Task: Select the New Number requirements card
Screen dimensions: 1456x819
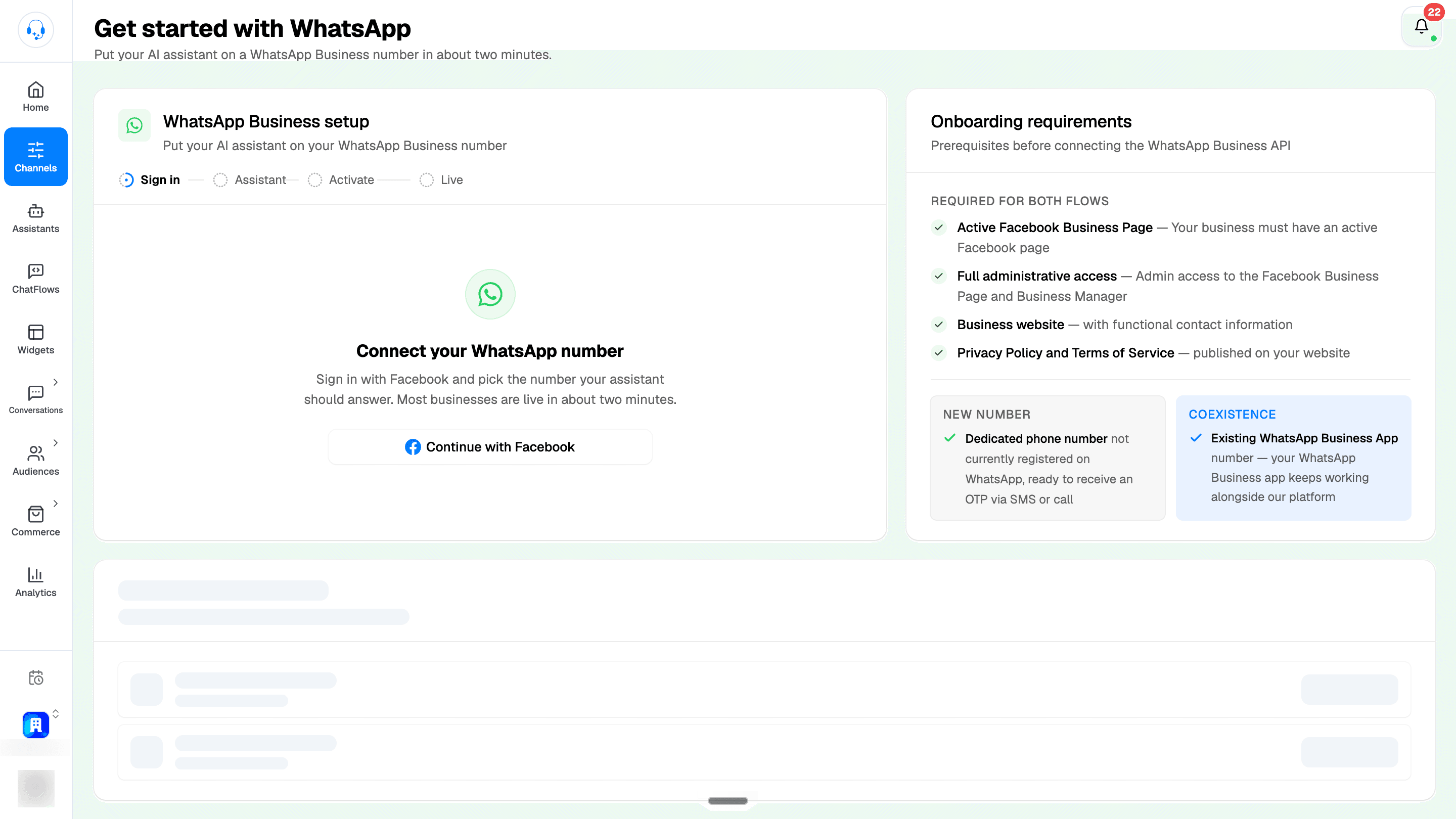Action: tap(1048, 458)
